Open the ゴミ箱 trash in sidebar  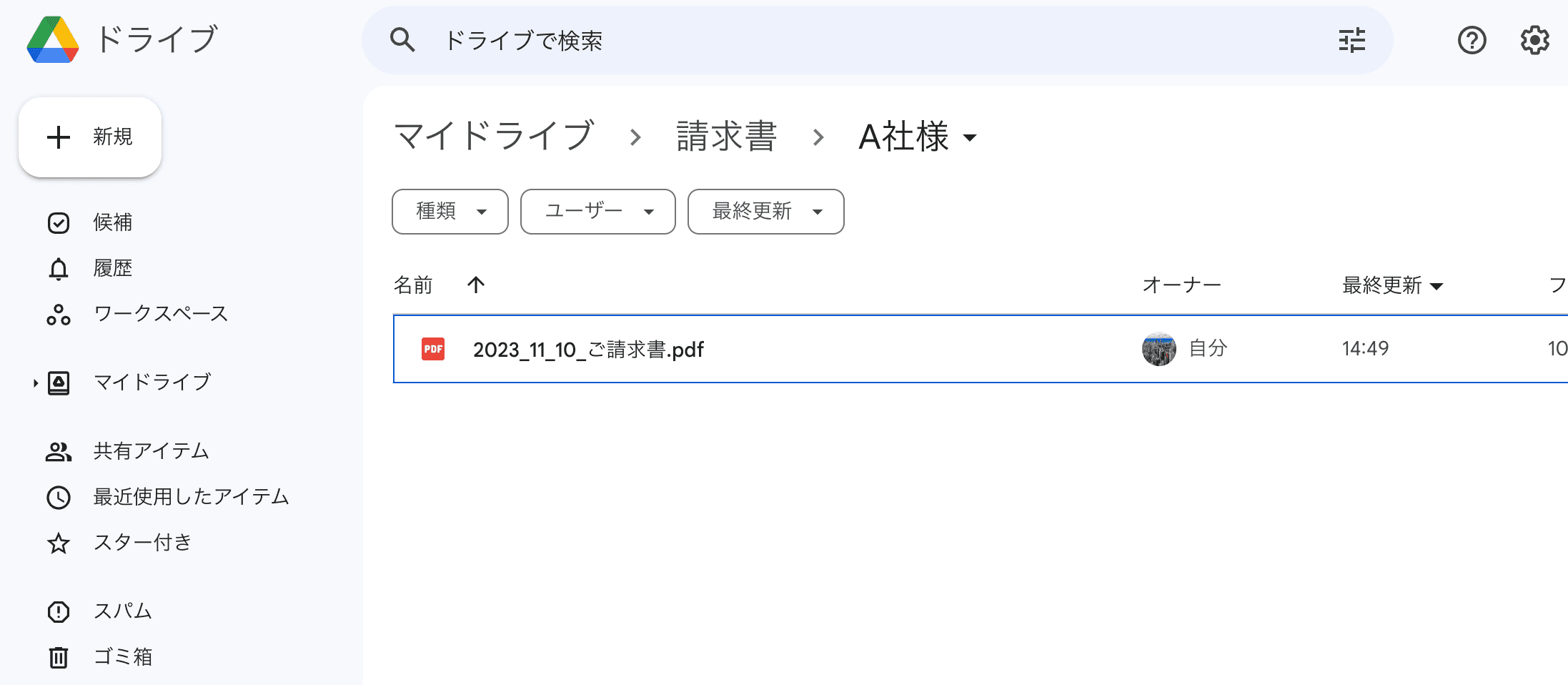click(122, 656)
